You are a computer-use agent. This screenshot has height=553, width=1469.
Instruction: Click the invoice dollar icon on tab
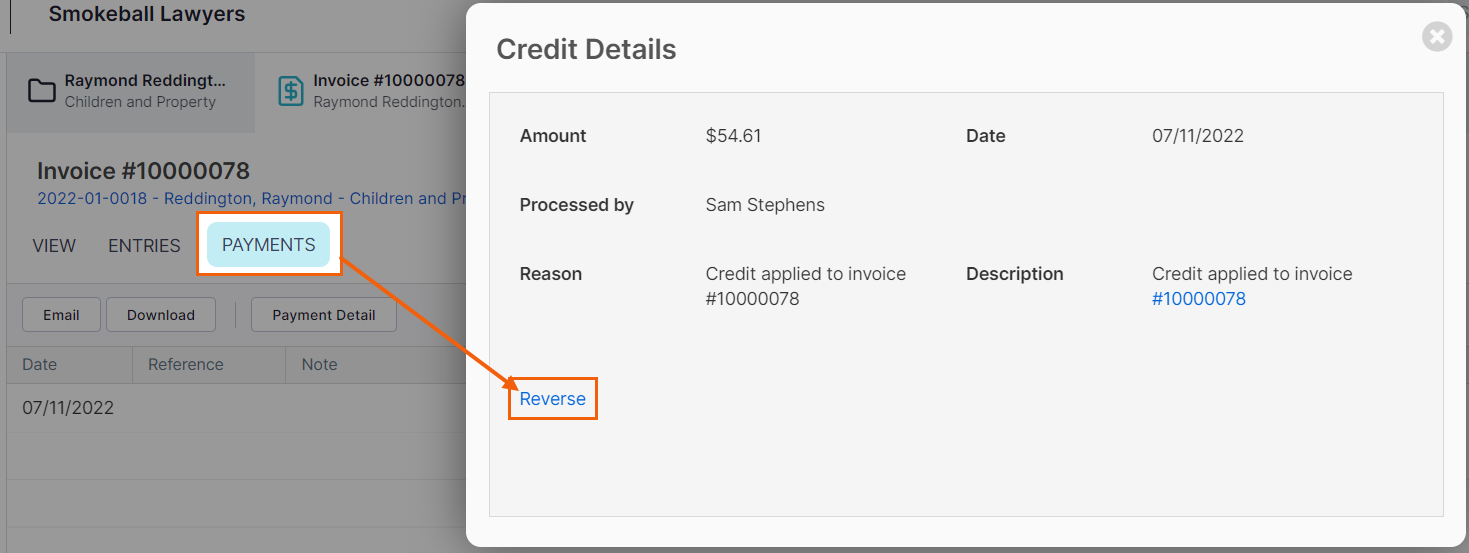tap(290, 91)
